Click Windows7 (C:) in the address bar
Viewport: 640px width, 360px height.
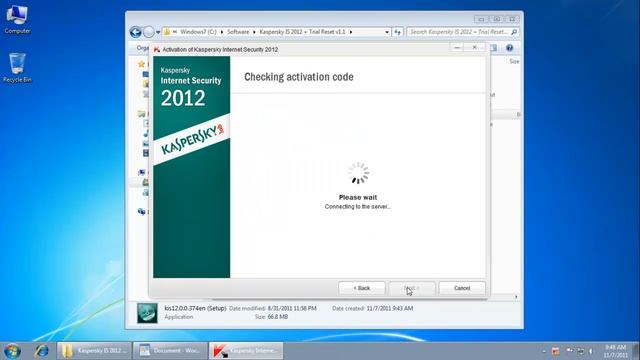coord(198,32)
